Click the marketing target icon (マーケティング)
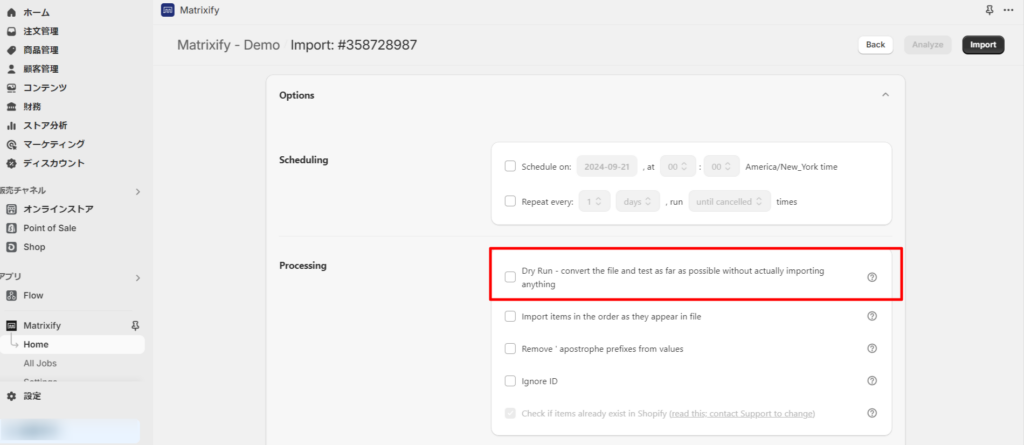This screenshot has height=445, width=1024. tap(11, 144)
